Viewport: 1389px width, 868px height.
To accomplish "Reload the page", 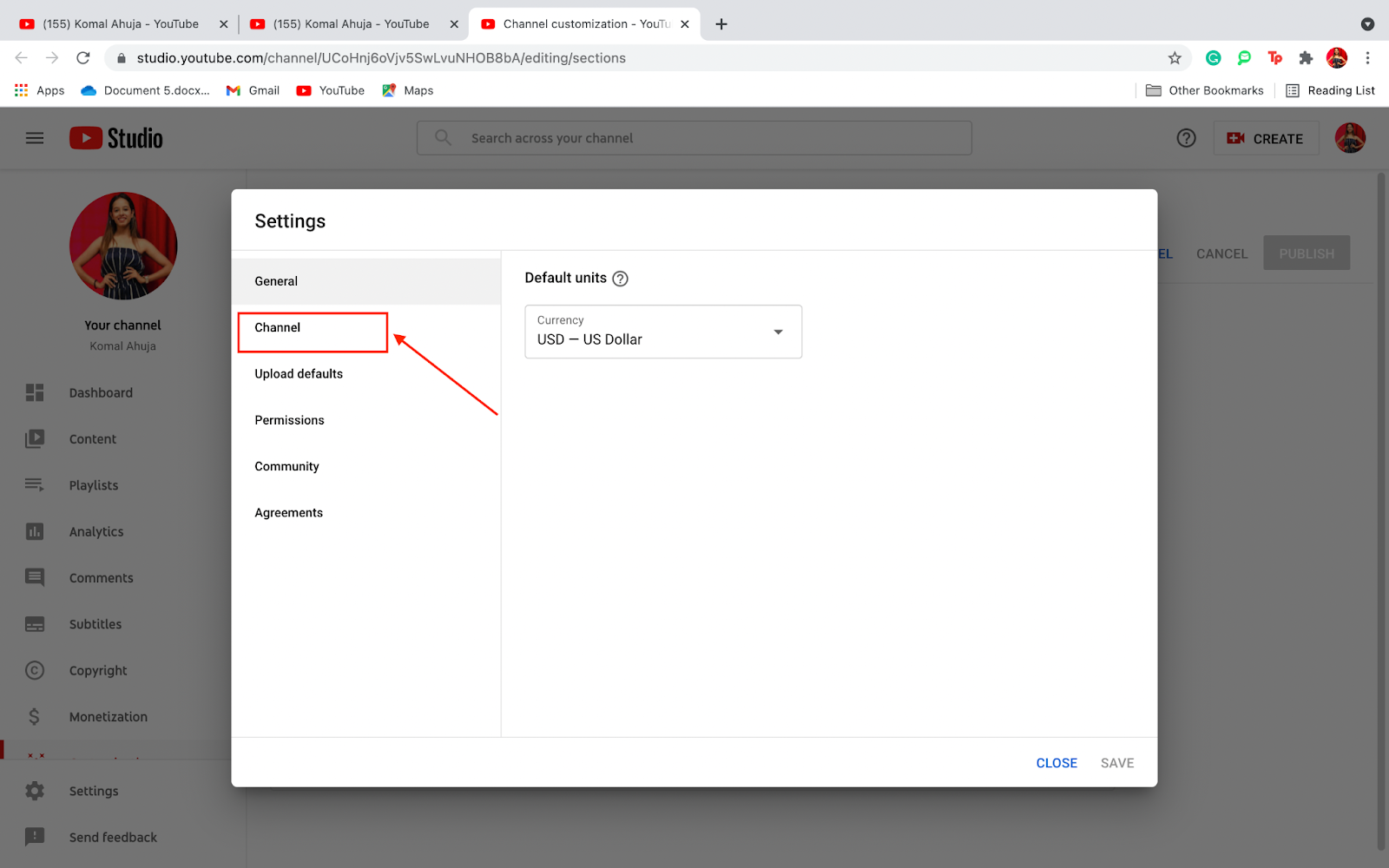I will point(83,58).
